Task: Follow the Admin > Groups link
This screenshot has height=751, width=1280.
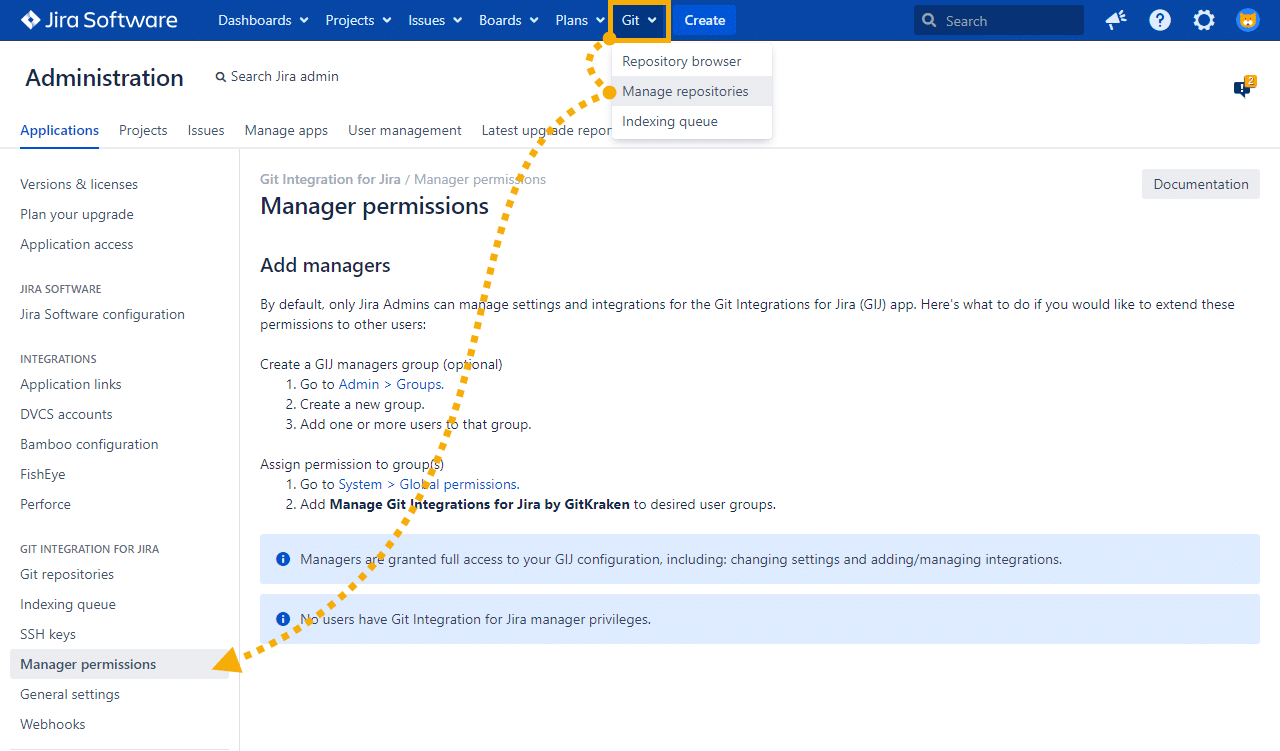Action: [390, 384]
